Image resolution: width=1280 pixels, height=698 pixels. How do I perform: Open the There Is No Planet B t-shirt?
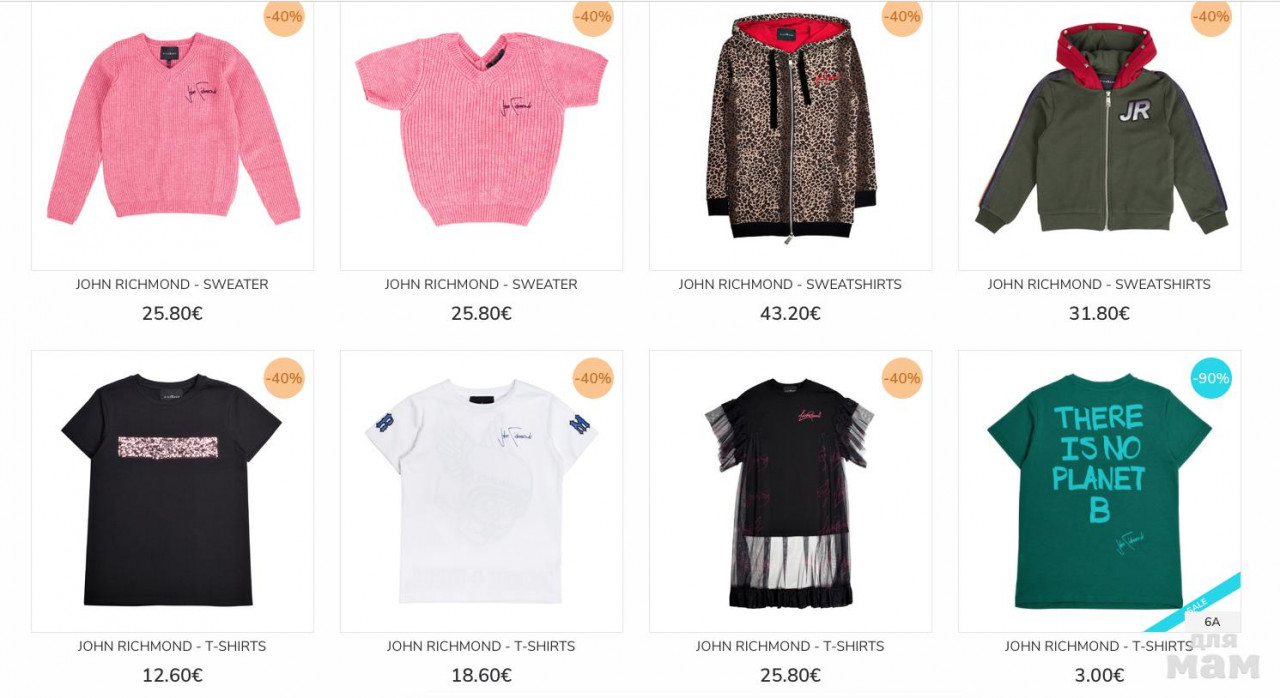(1099, 491)
